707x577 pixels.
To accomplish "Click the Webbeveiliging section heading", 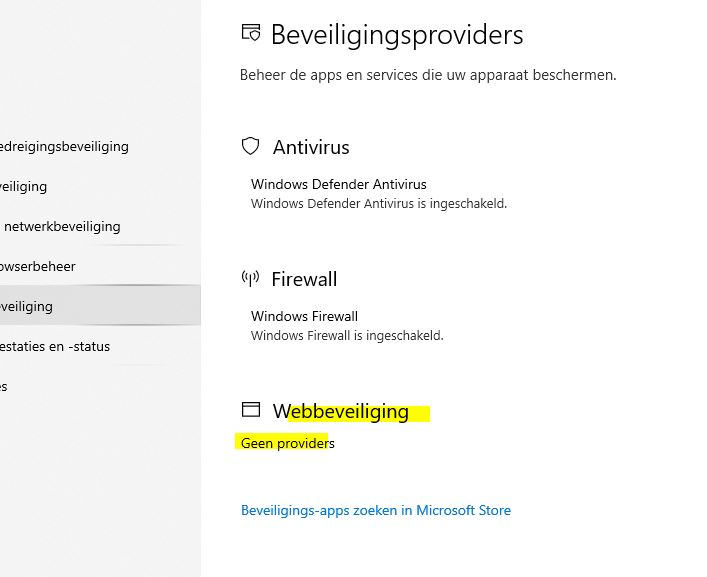I will pyautogui.click(x=340, y=411).
